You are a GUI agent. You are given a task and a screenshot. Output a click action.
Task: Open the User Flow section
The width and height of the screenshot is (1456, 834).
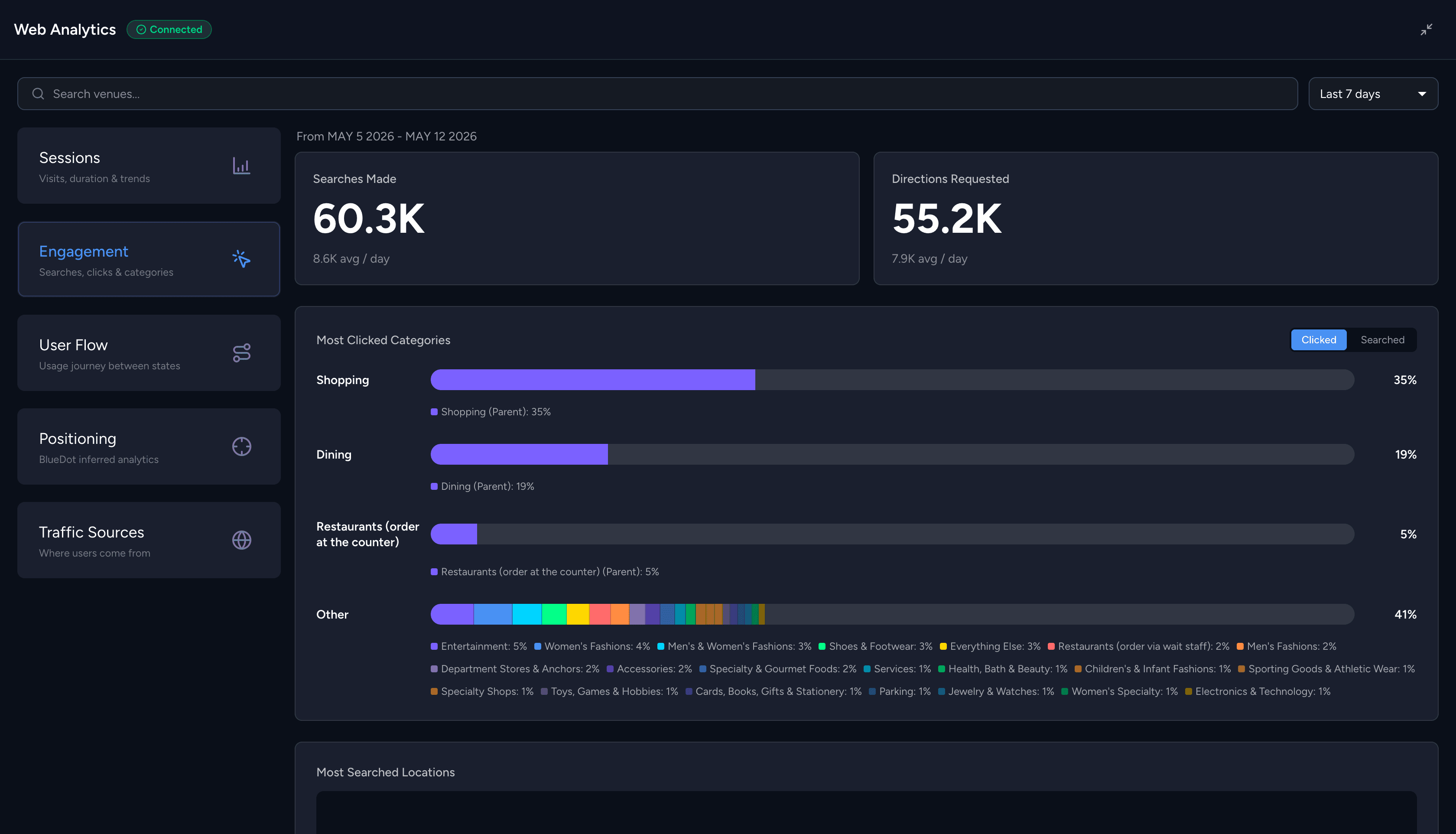click(149, 353)
